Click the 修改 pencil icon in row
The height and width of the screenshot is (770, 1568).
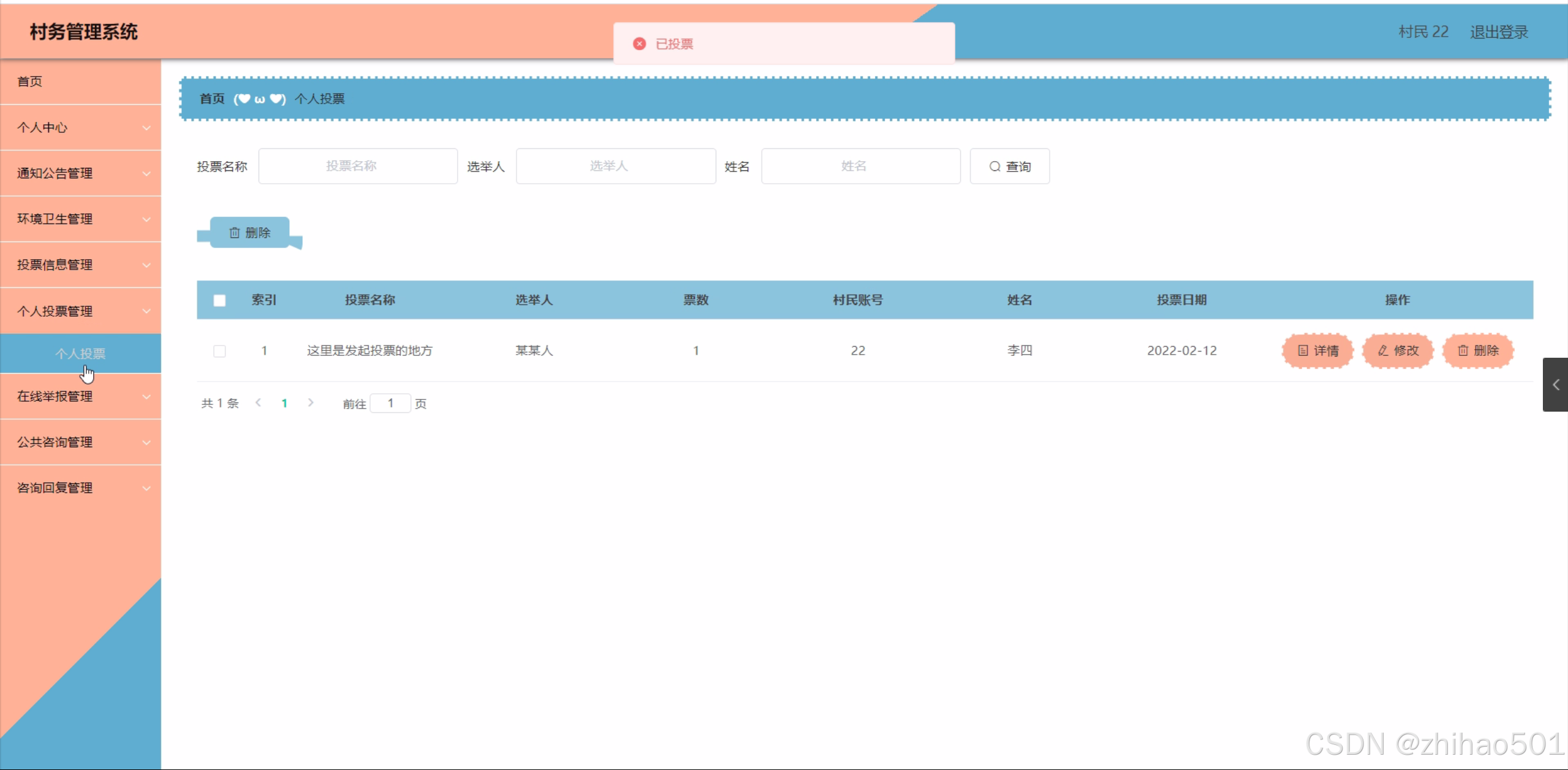[x=1383, y=350]
